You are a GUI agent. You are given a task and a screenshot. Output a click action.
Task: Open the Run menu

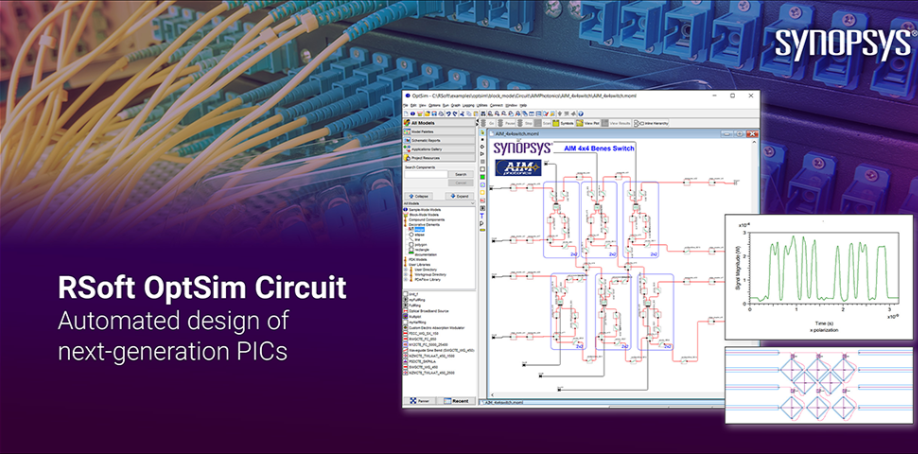[446, 105]
